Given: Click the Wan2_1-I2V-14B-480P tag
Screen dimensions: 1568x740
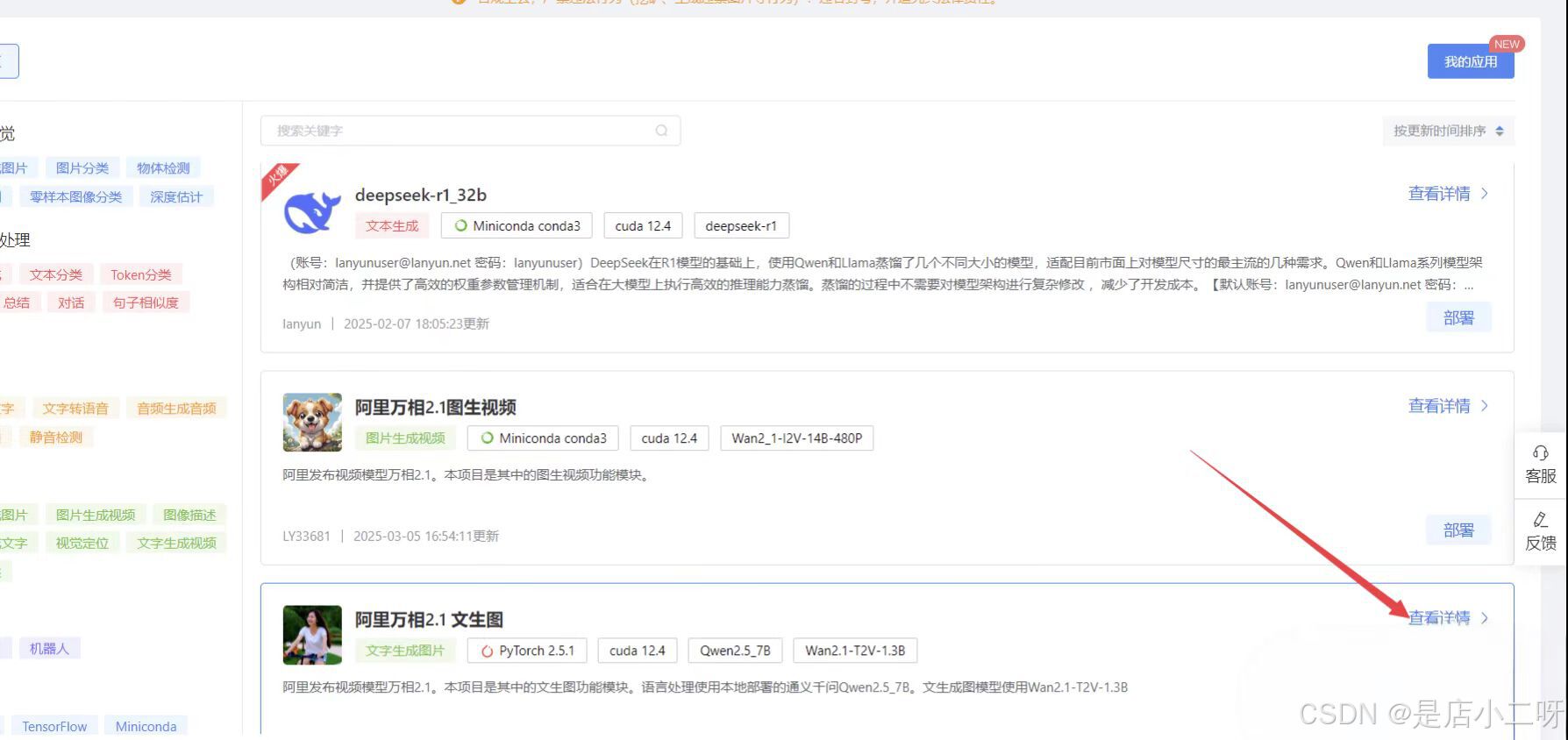Looking at the screenshot, I should point(796,438).
